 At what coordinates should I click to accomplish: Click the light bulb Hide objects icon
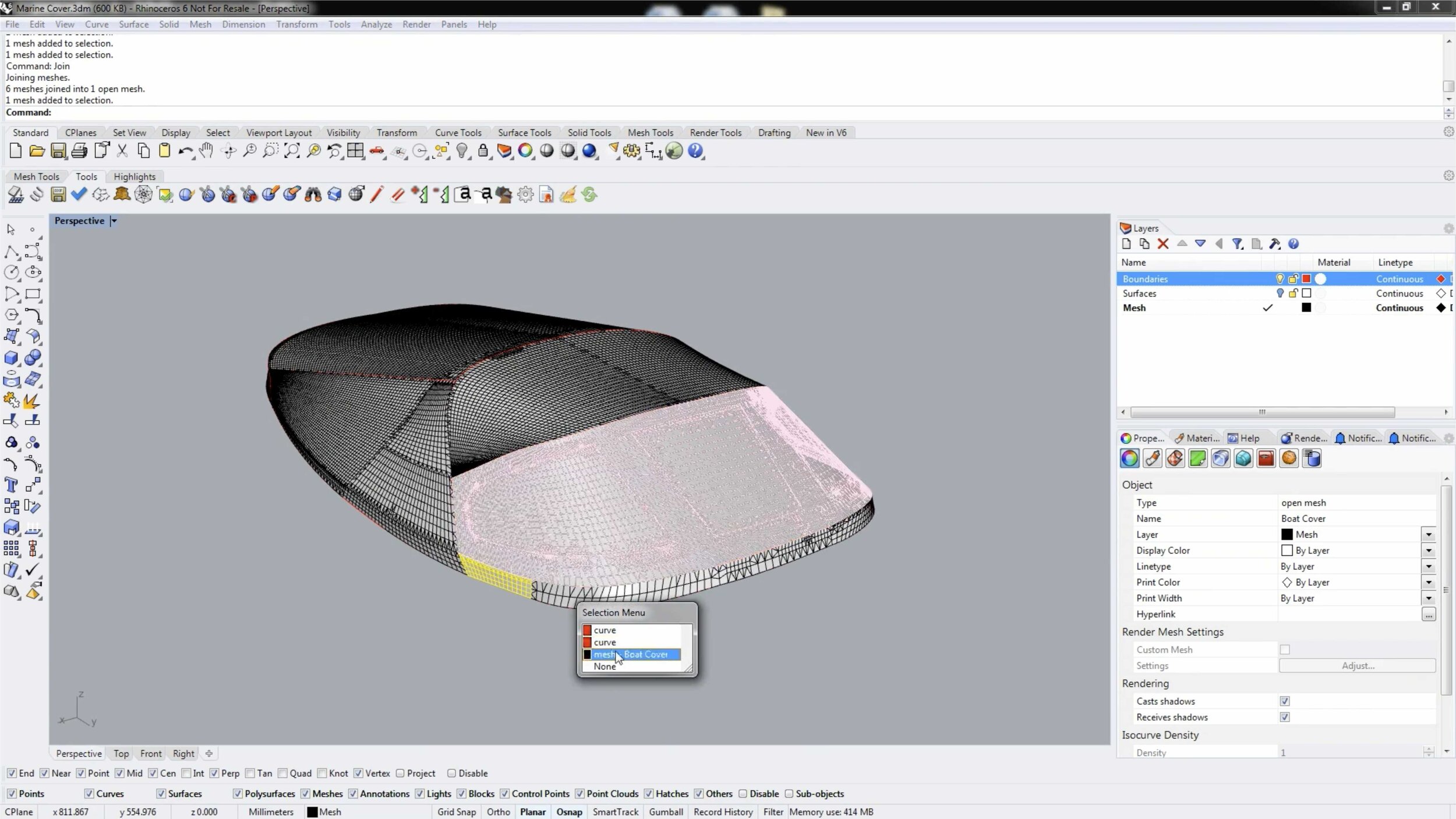pyautogui.click(x=462, y=151)
